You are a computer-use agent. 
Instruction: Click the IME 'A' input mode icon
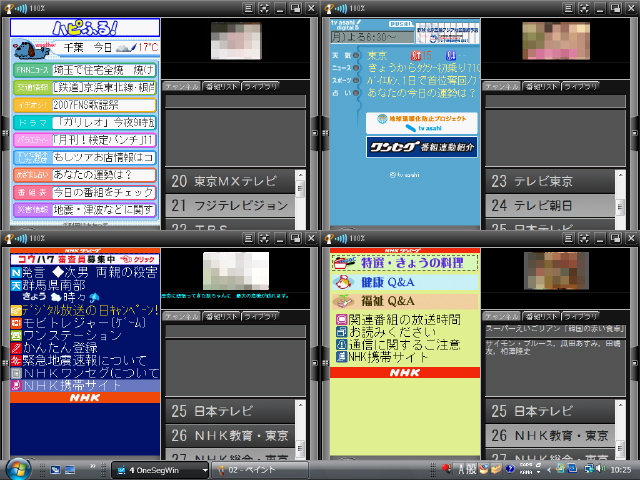click(x=461, y=469)
